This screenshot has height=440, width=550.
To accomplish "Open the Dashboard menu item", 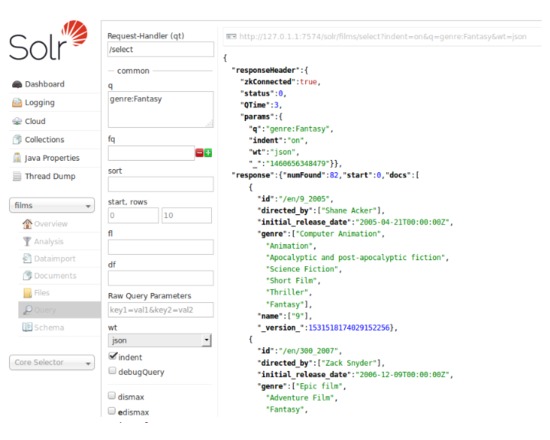I will 45,84.
